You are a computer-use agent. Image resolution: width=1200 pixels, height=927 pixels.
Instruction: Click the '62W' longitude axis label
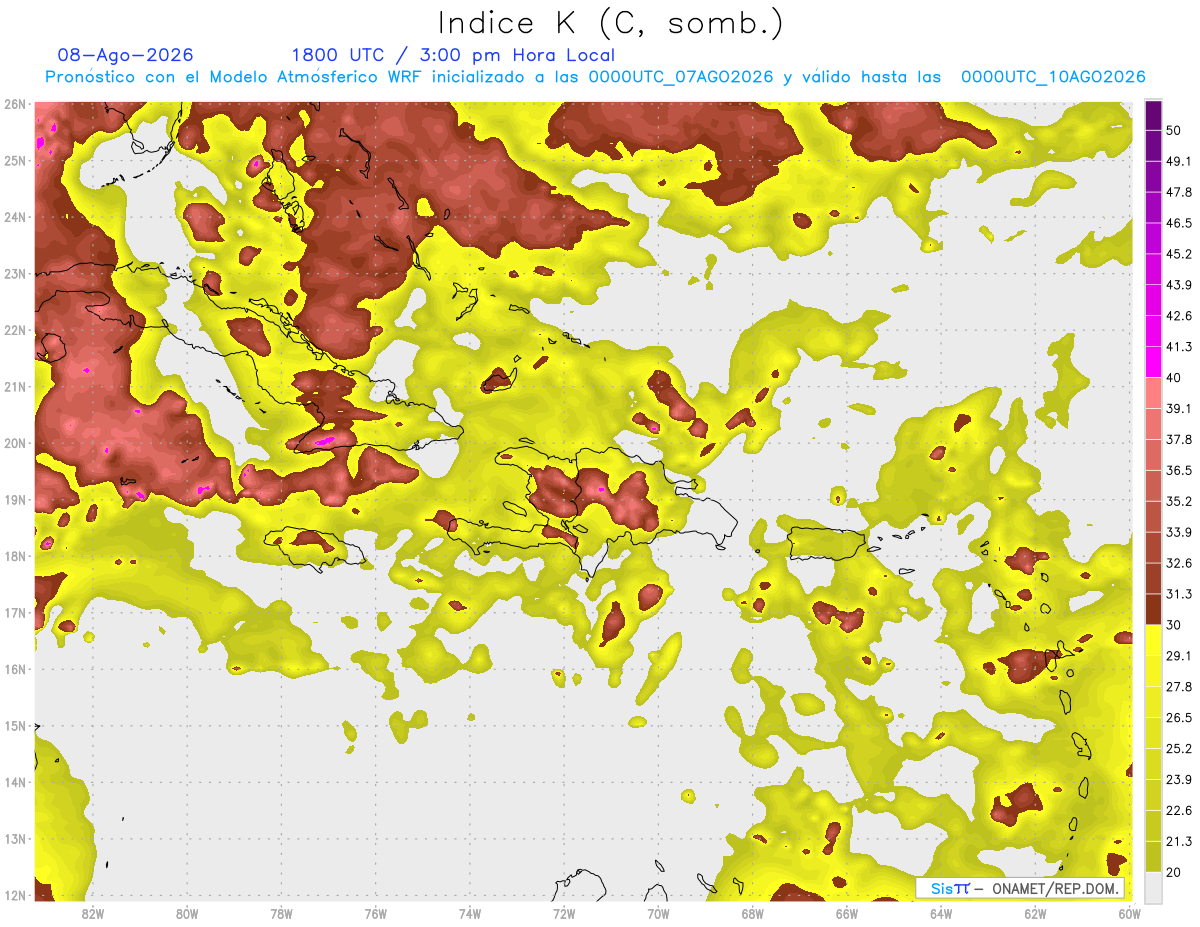(1036, 913)
